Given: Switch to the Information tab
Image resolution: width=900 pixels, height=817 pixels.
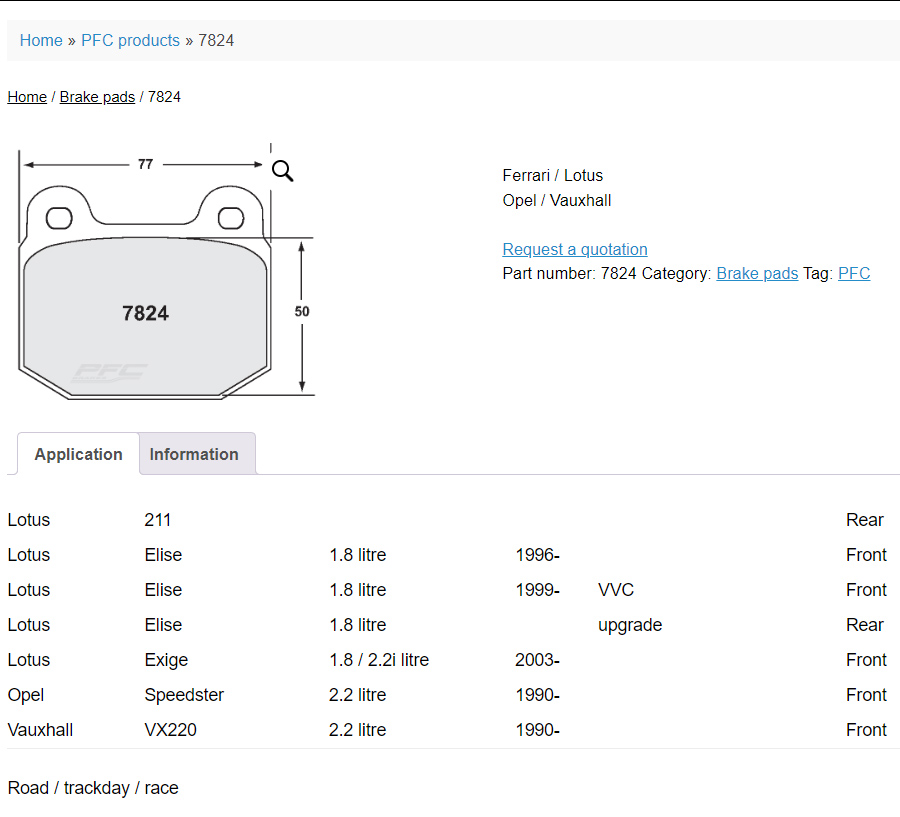Looking at the screenshot, I should (x=194, y=454).
